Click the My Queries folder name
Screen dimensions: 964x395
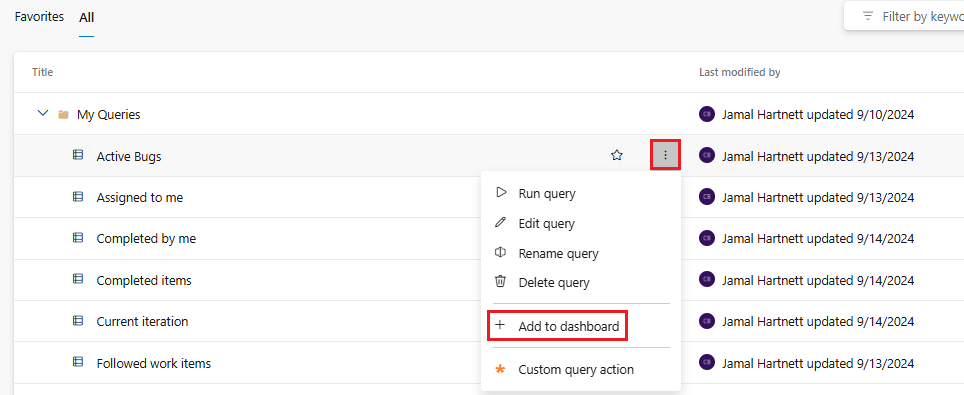click(x=108, y=114)
